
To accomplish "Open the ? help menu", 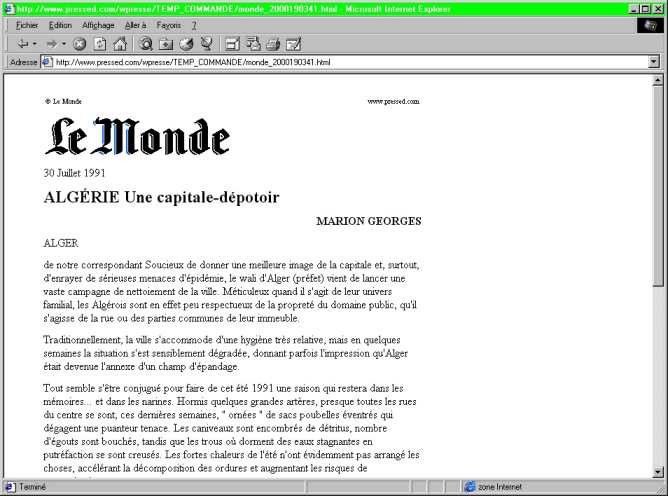I will 194,26.
